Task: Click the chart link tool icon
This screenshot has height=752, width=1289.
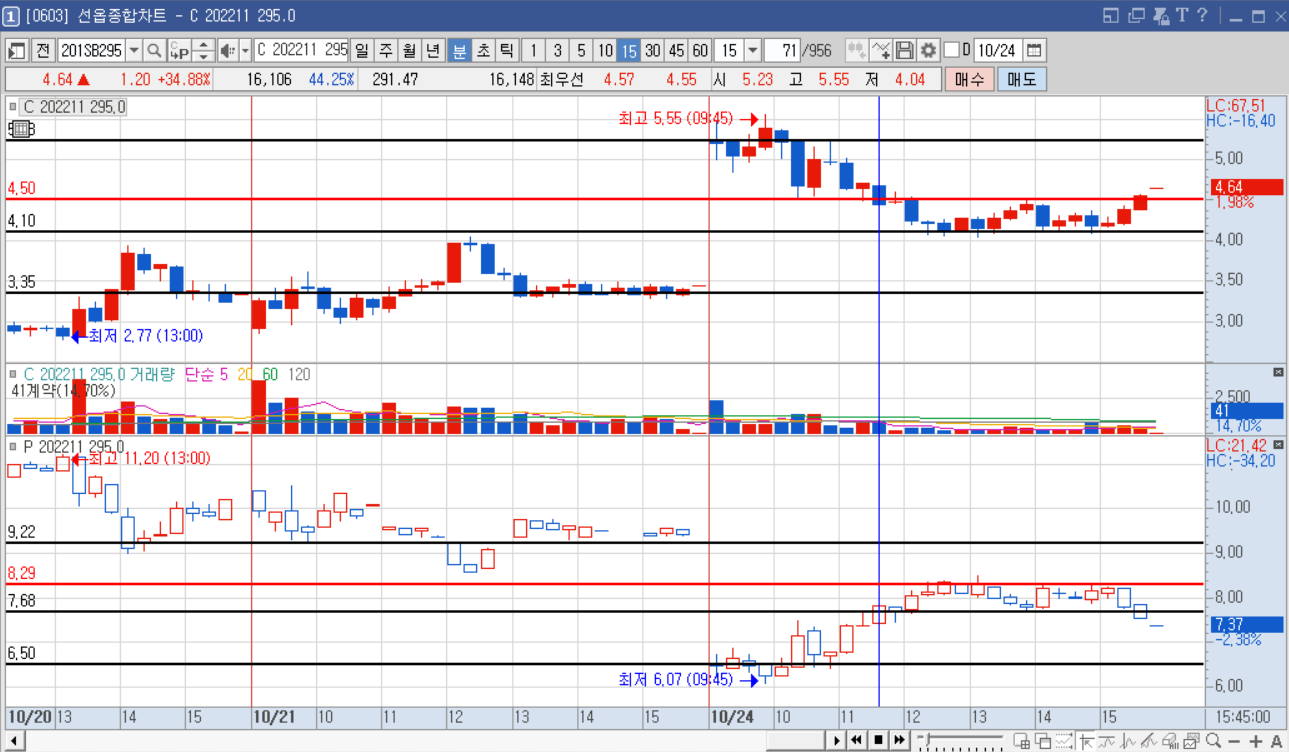Action: pos(857,50)
